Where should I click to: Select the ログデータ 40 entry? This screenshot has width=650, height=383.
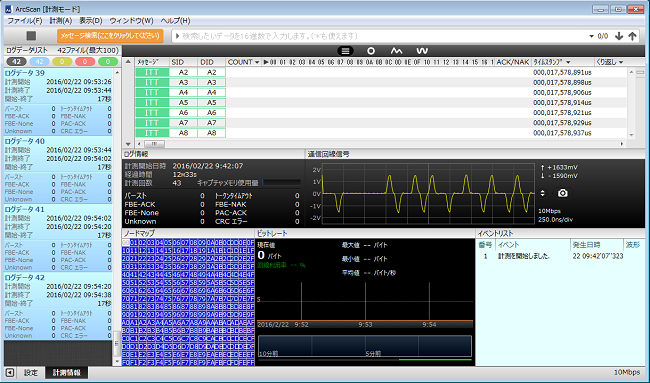58,170
